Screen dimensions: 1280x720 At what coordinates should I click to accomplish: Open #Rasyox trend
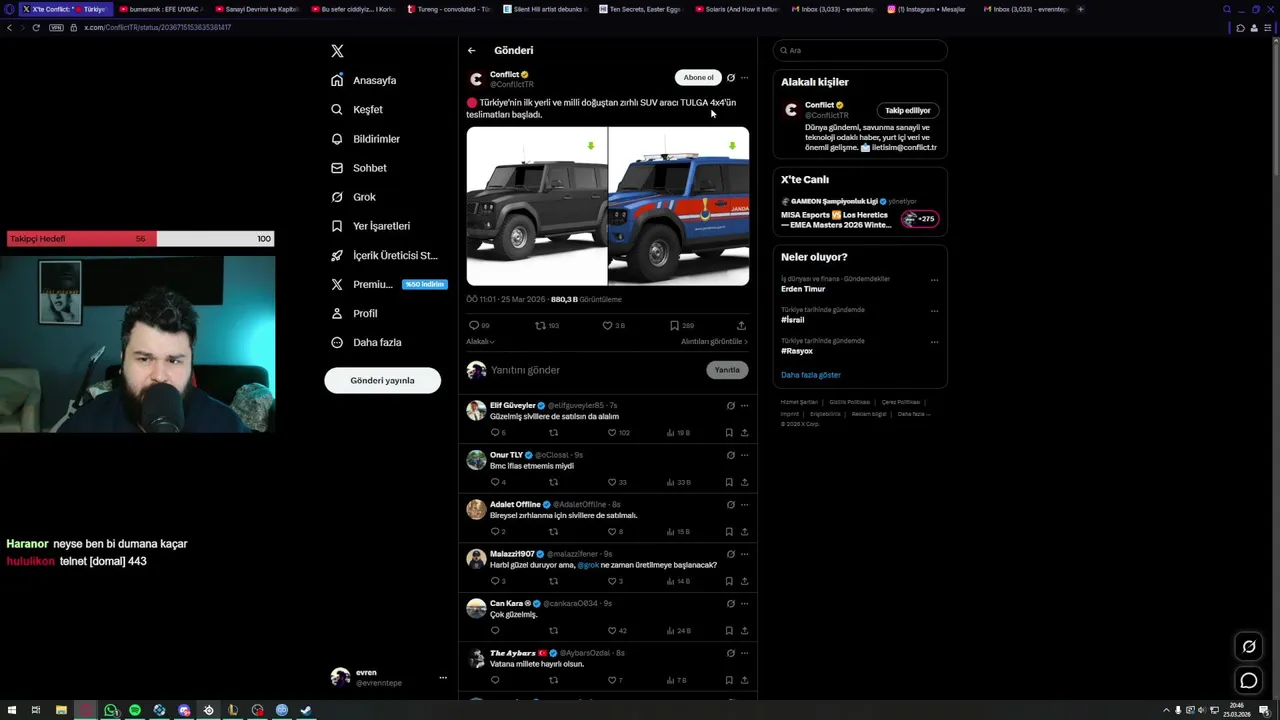pos(797,351)
